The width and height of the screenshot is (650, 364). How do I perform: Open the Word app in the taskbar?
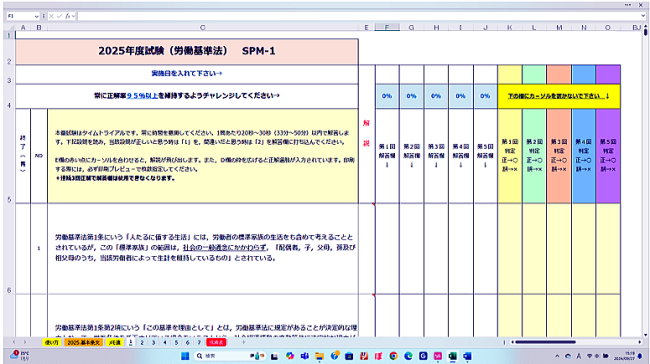(x=467, y=356)
